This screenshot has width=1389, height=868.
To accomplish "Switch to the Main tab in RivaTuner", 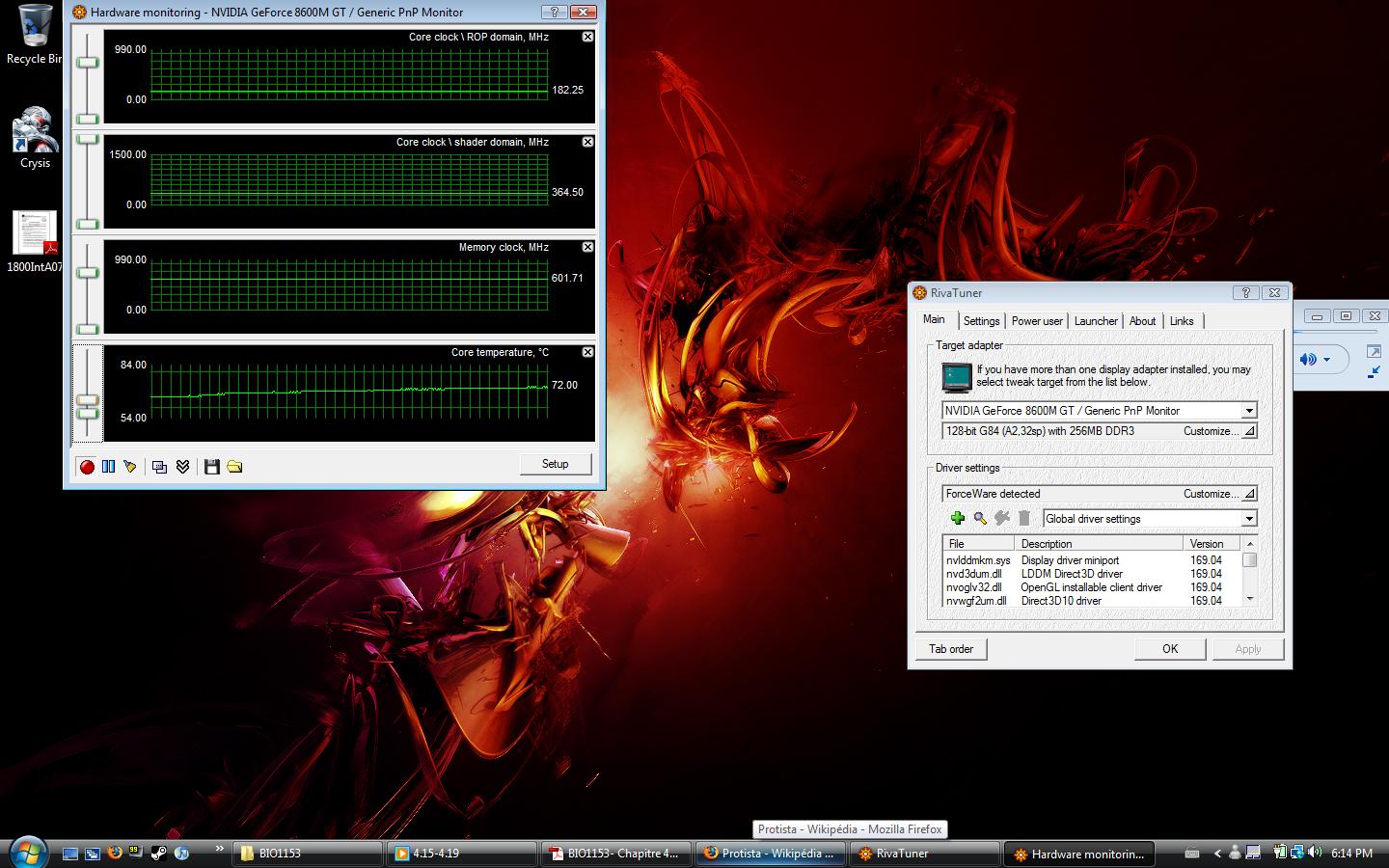I will coord(934,319).
